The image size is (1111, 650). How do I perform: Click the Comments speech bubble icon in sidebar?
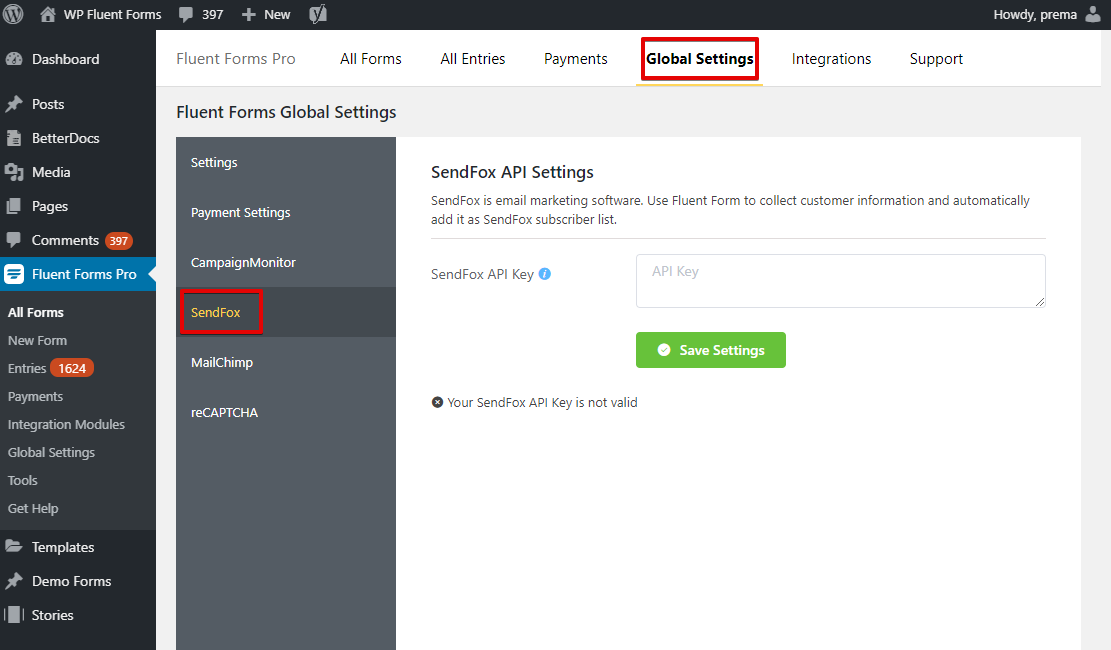14,240
